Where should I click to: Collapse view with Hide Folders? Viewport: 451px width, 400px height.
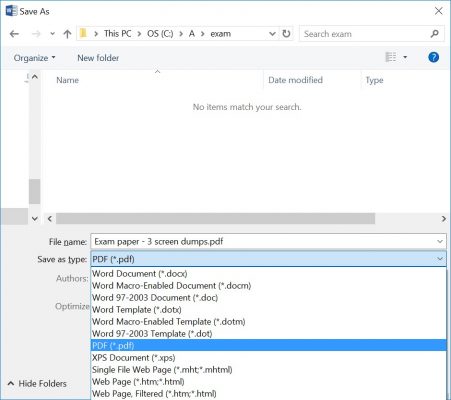click(37, 384)
